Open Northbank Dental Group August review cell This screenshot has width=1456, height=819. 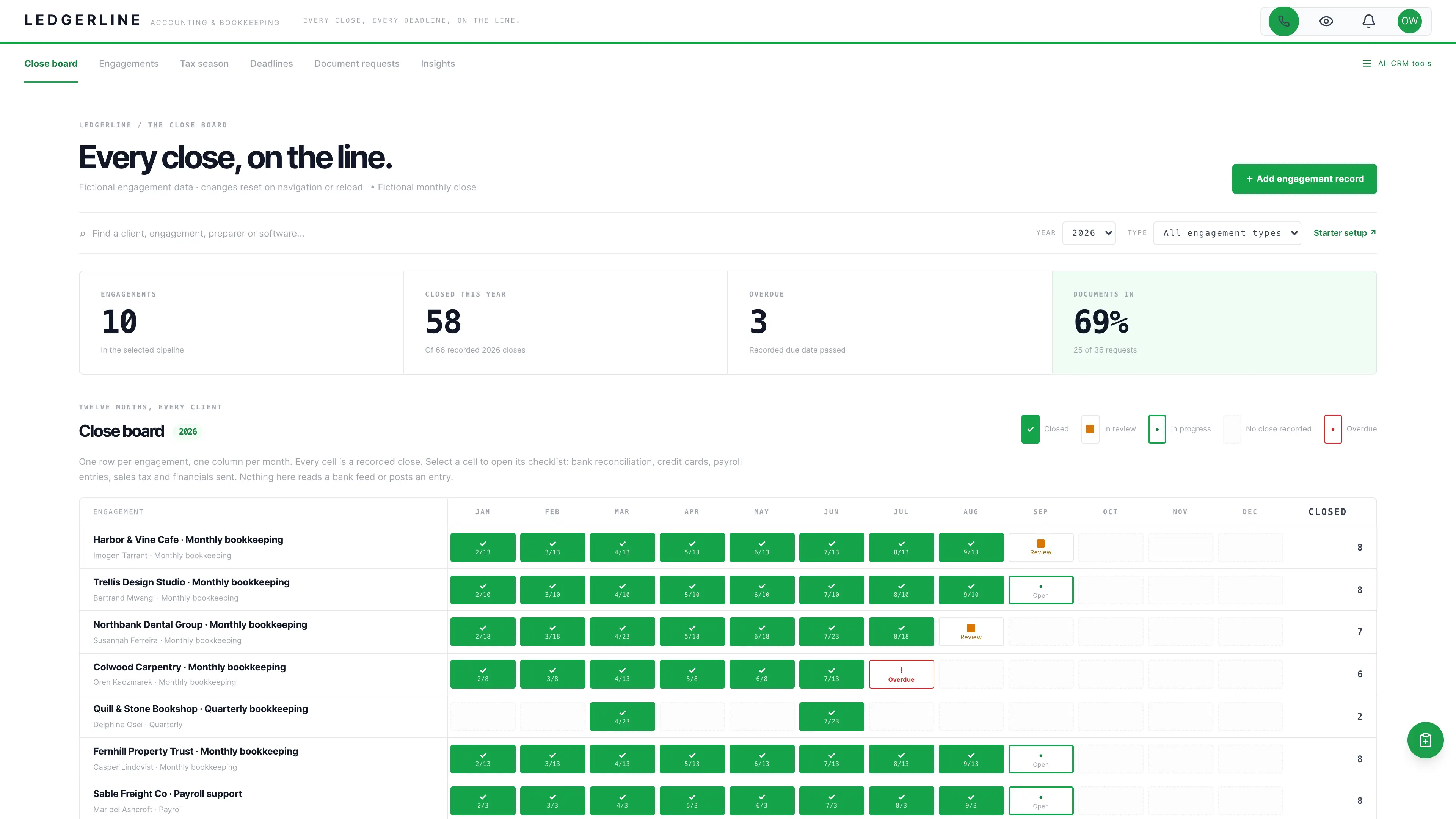971,632
